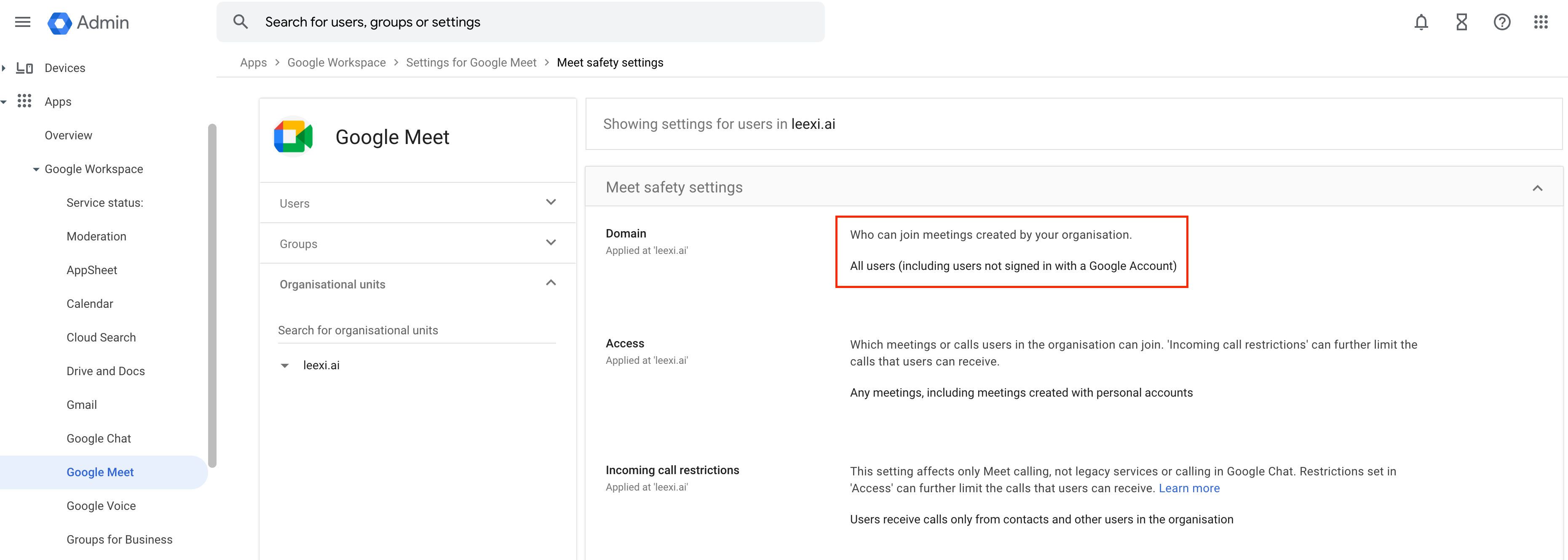The height and width of the screenshot is (560, 1568).
Task: Collapse the Apps sidebar section arrow
Action: point(4,101)
